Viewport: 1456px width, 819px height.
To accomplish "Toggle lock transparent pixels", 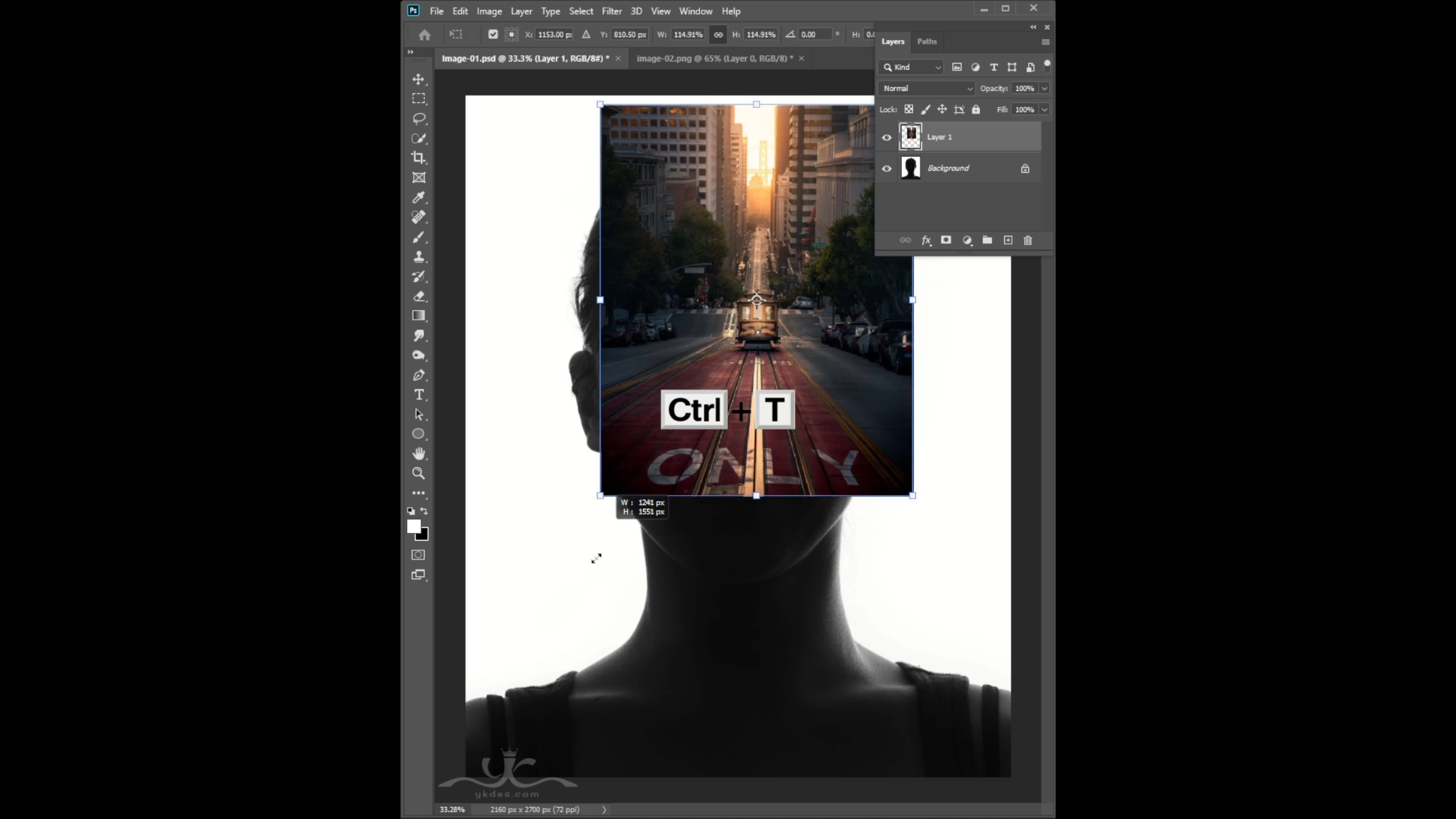I will (908, 109).
